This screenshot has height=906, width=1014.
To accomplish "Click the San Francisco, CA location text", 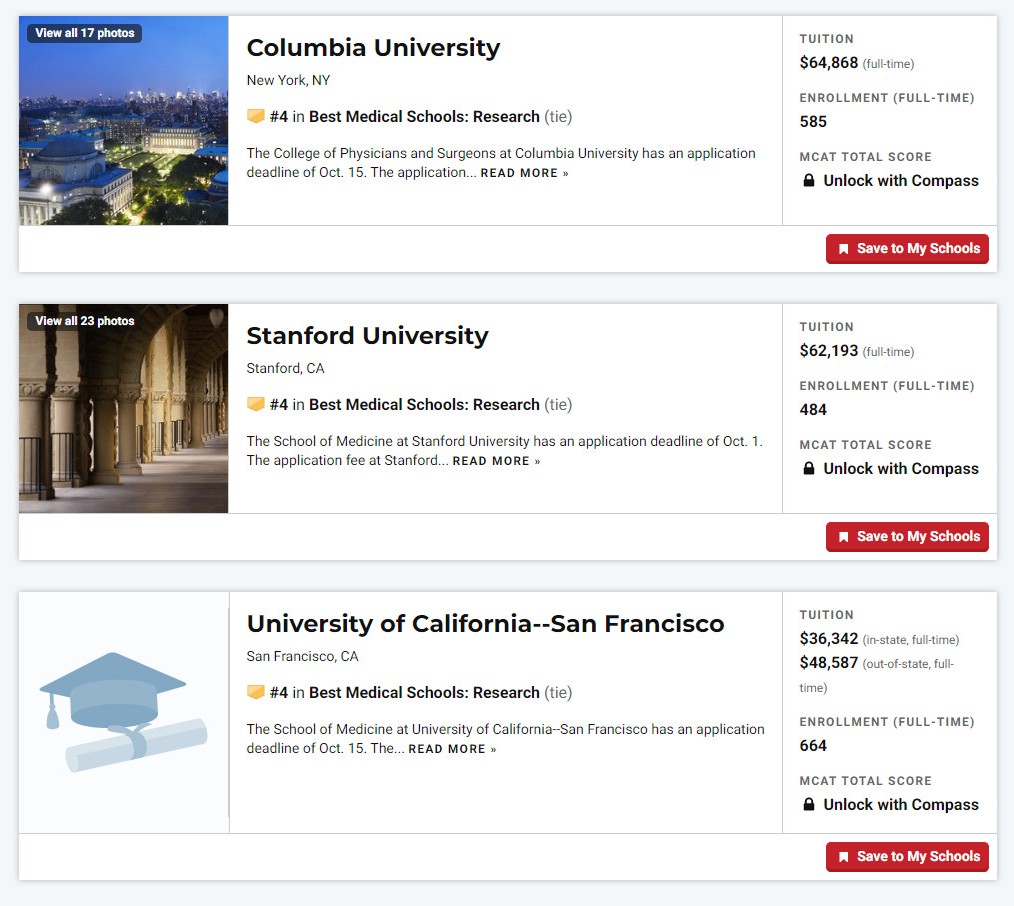I will [x=302, y=656].
